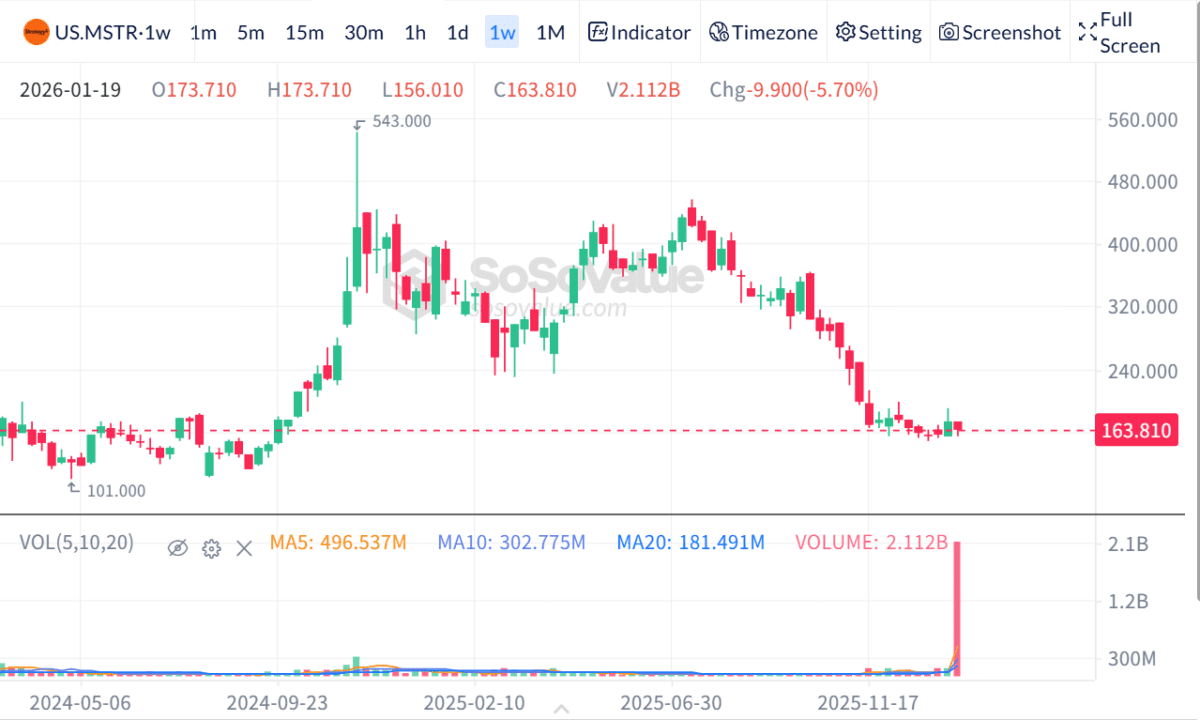The width and height of the screenshot is (1200, 720).
Task: Take a chart Screenshot with camera icon
Action: [x=999, y=33]
